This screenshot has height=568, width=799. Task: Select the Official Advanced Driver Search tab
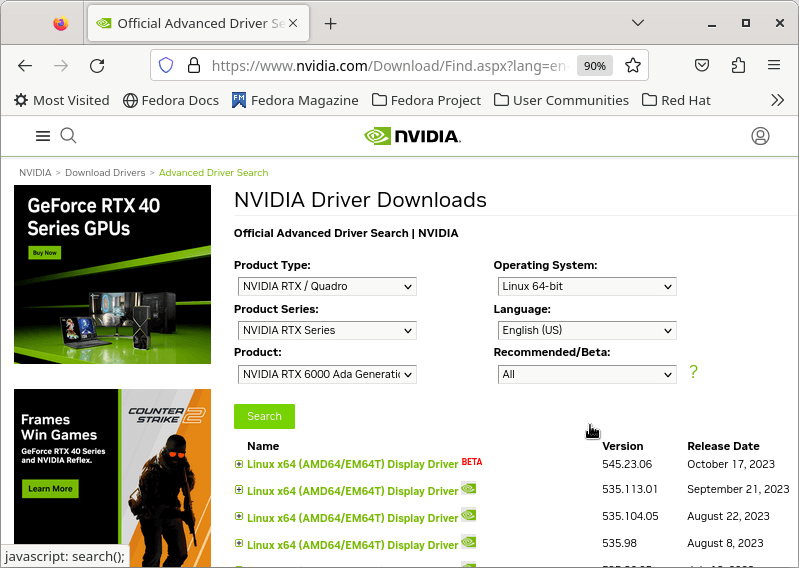(198, 23)
